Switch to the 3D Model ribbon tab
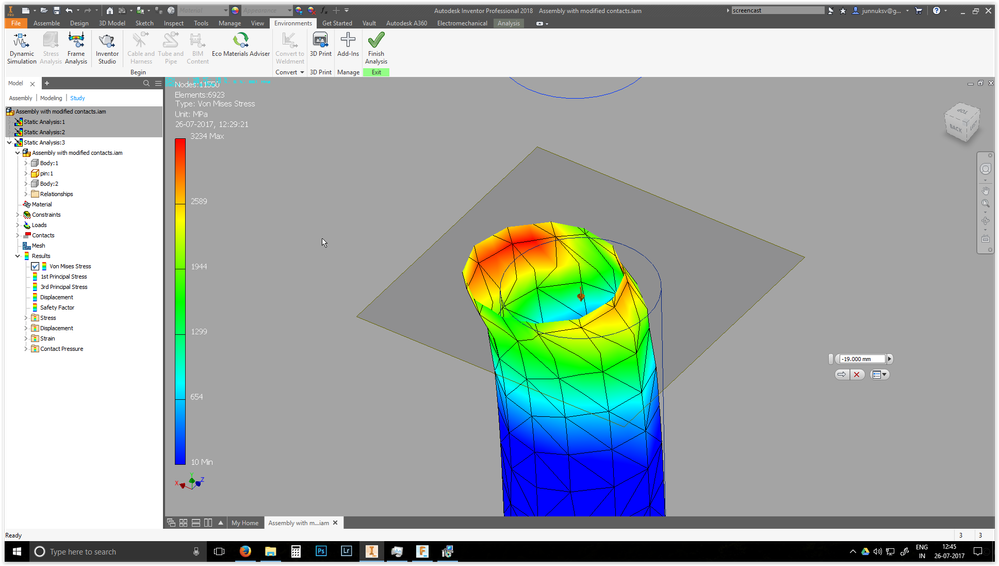This screenshot has height=566, width=999. coord(111,23)
